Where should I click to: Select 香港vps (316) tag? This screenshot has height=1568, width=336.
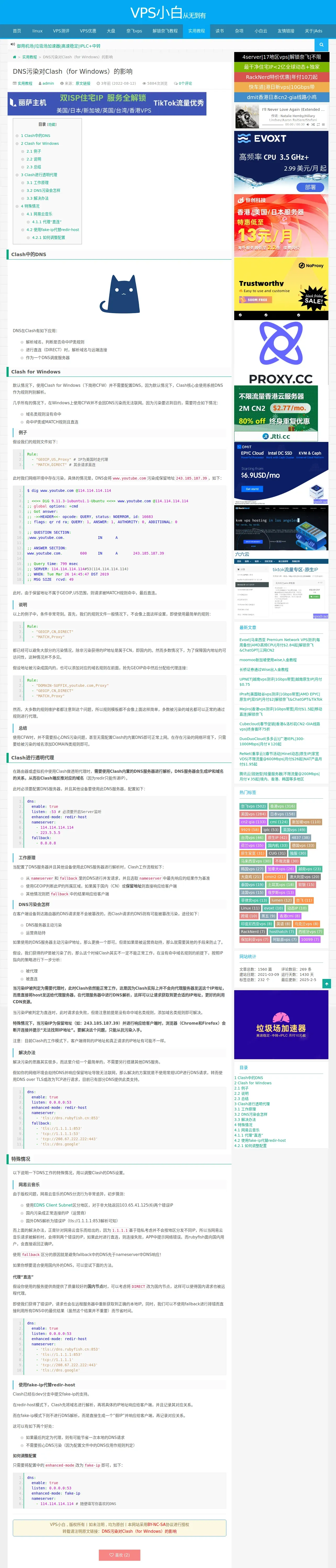coord(283,806)
